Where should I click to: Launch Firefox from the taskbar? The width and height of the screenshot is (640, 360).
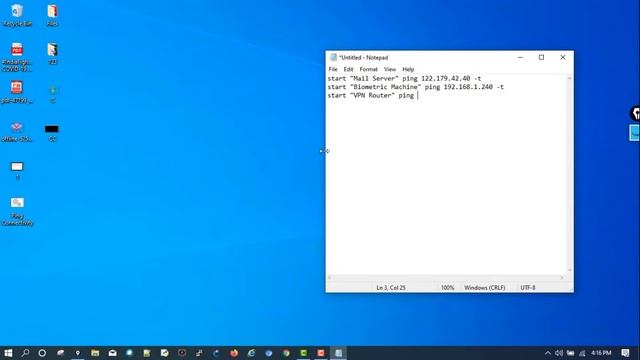coord(234,353)
